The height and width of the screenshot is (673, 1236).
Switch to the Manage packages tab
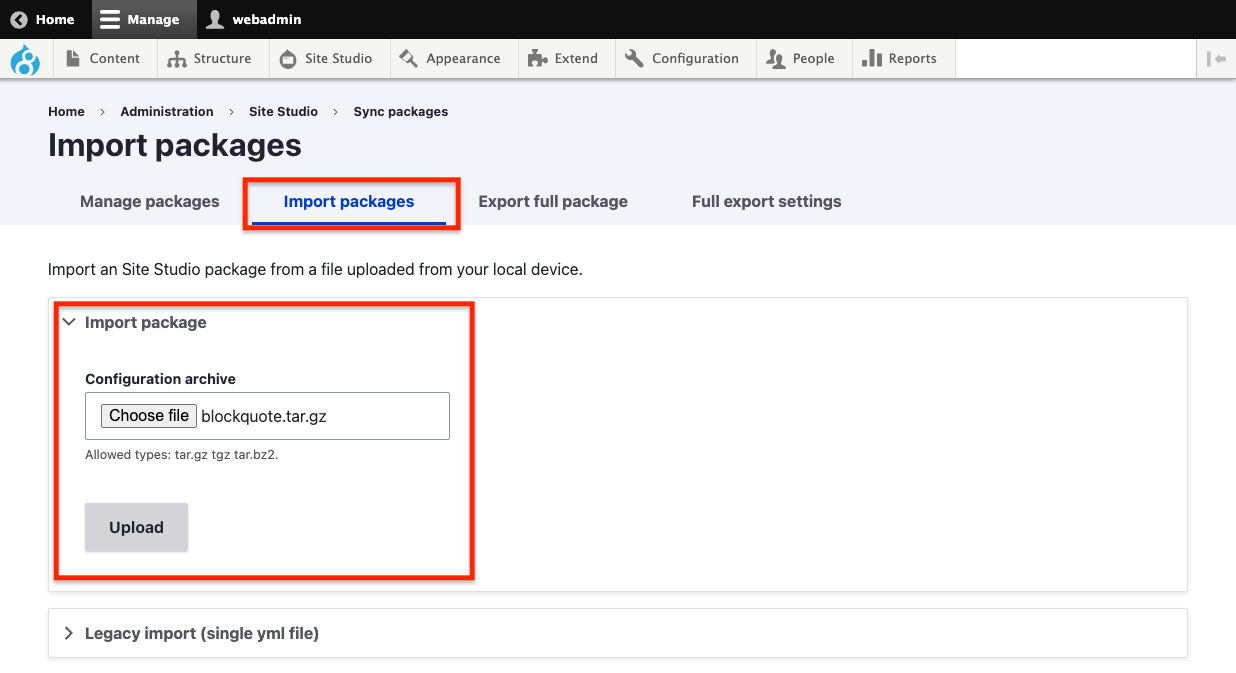click(x=149, y=201)
